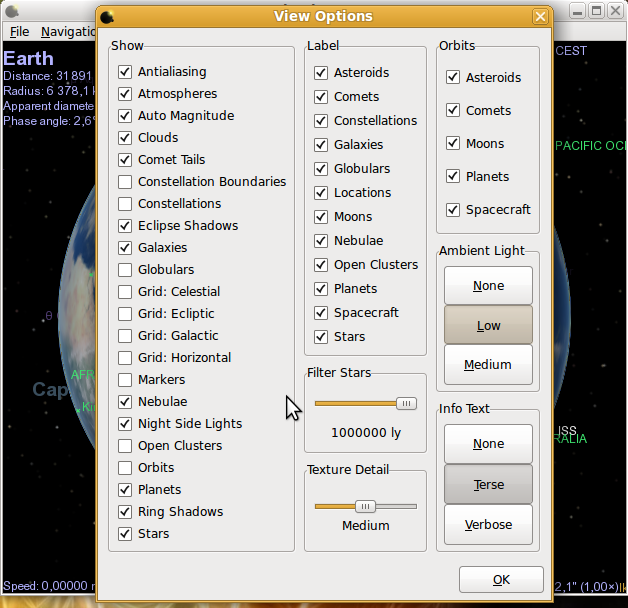Uncheck Atmospheres checkbox
This screenshot has height=608, width=628.
click(125, 94)
